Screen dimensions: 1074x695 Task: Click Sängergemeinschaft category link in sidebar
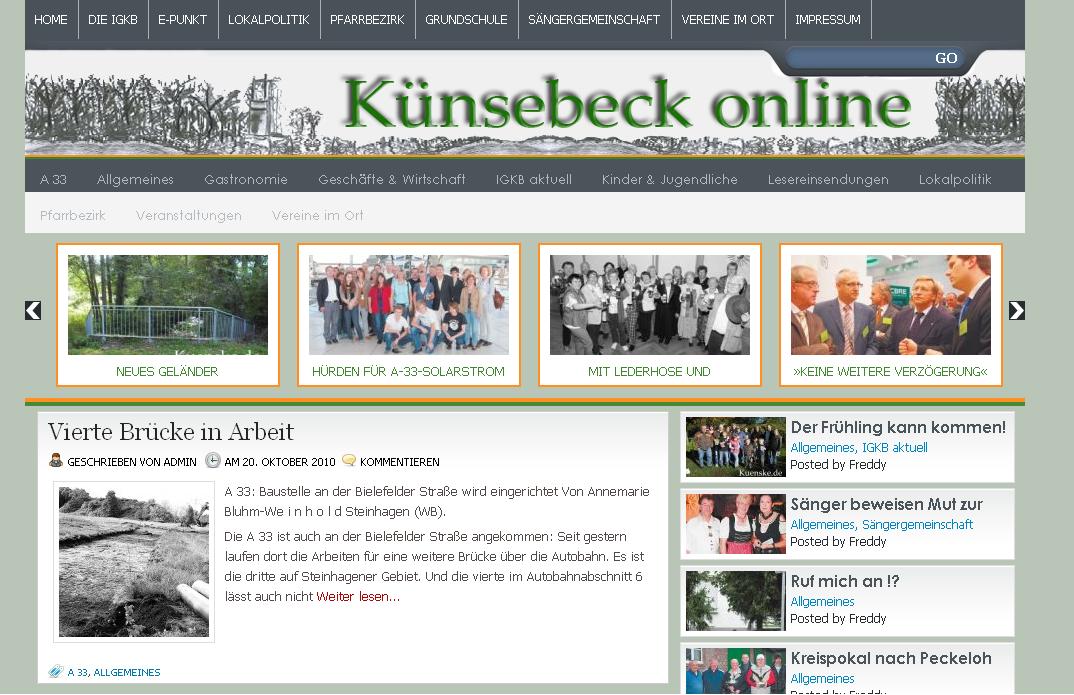[917, 525]
